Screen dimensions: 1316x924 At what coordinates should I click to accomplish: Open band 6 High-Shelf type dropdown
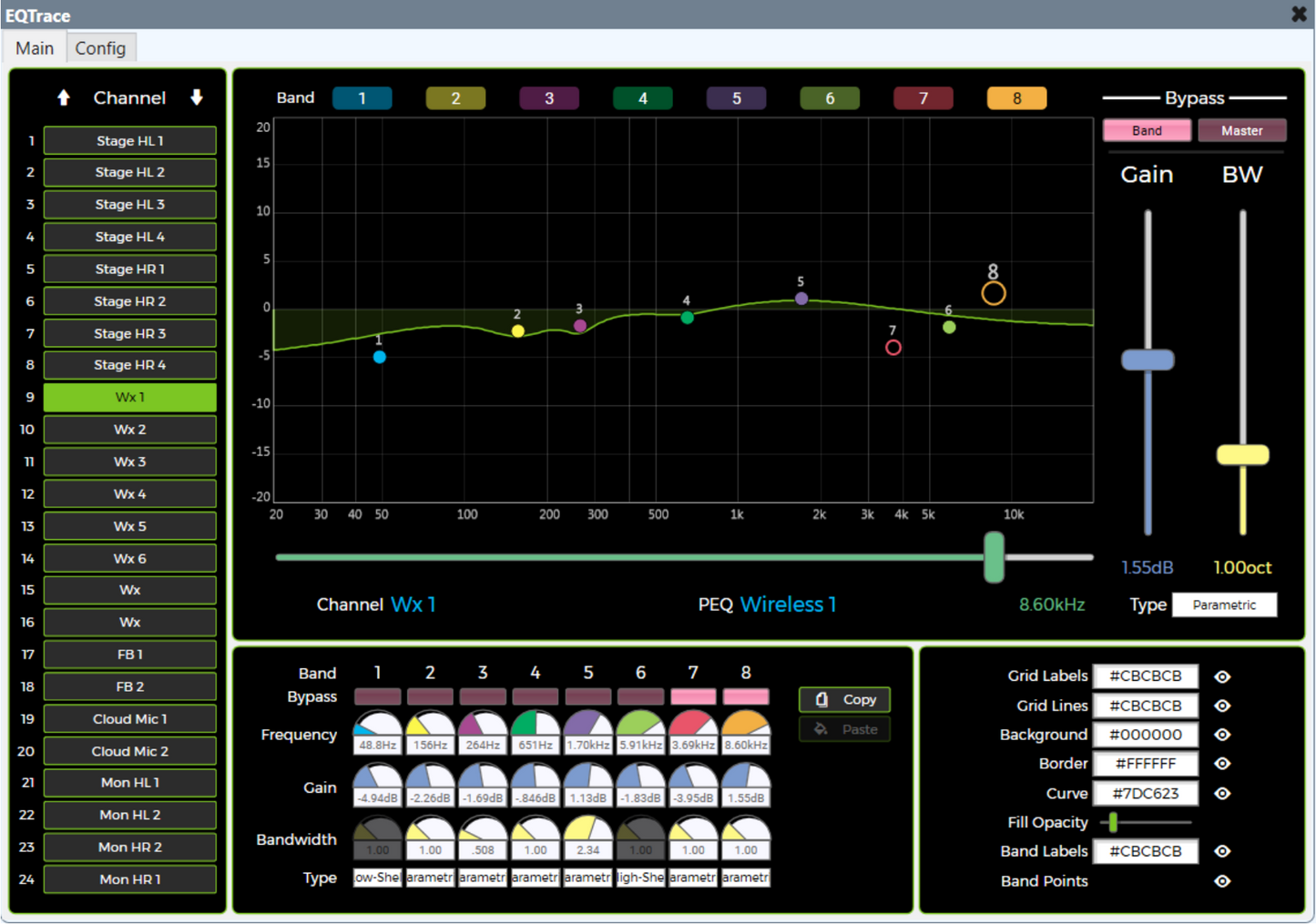pos(641,878)
